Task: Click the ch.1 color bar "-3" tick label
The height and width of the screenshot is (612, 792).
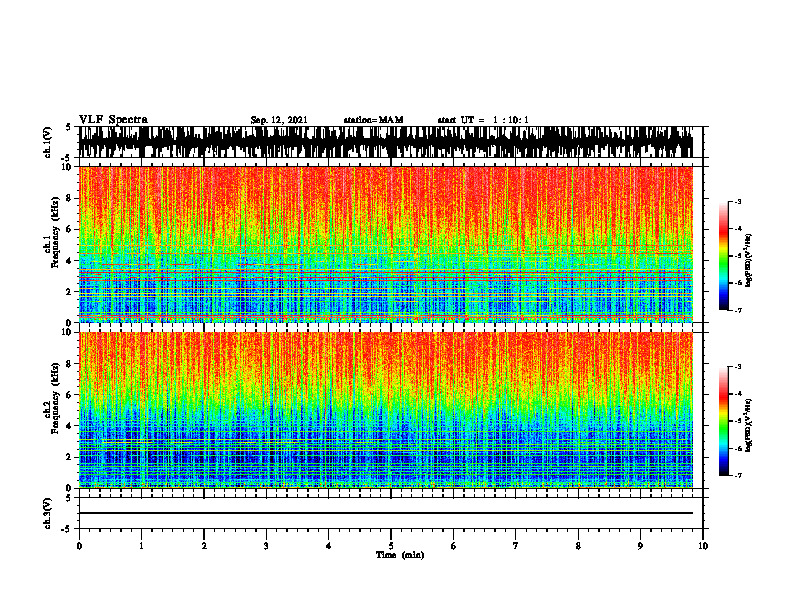Action: 738,201
